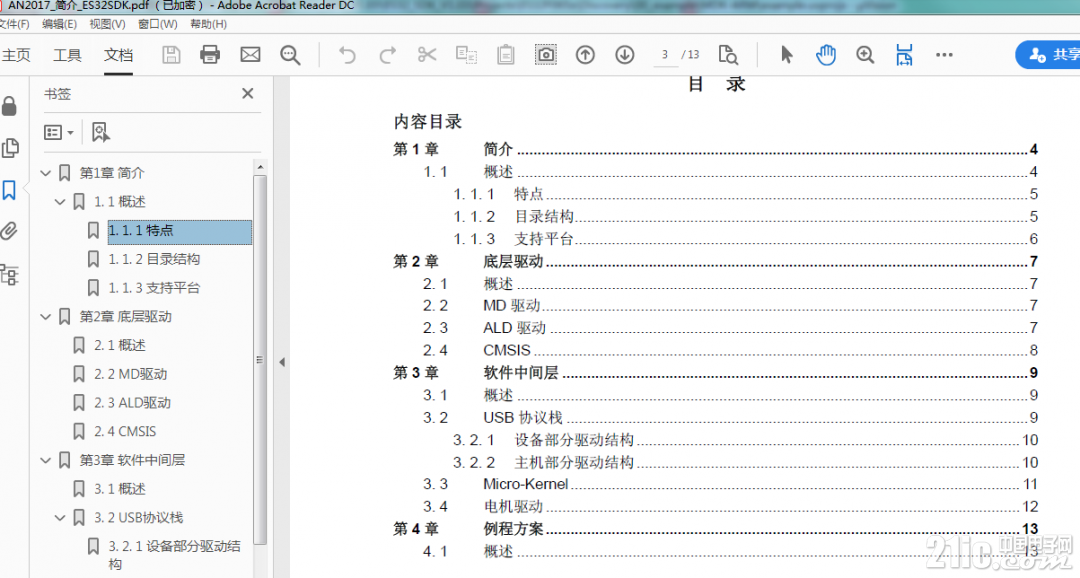Click the Paste clipboard icon
The height and width of the screenshot is (578, 1080).
click(506, 54)
